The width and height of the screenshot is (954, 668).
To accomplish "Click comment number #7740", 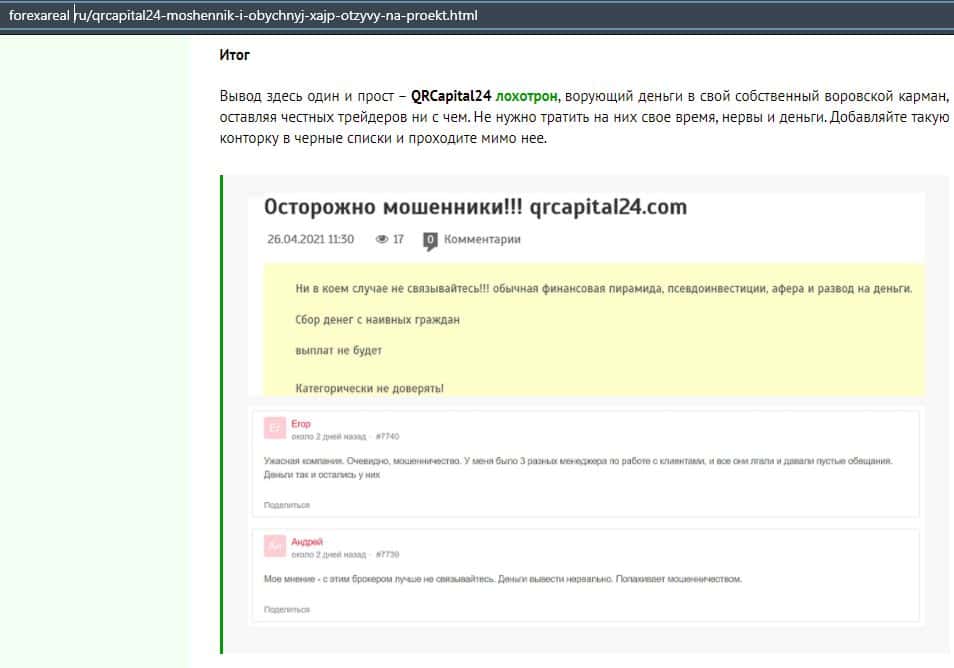I will 387,436.
